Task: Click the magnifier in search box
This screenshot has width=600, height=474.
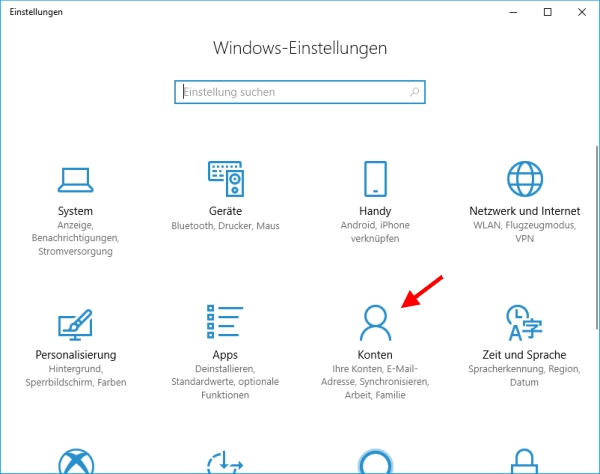Action: 414,92
